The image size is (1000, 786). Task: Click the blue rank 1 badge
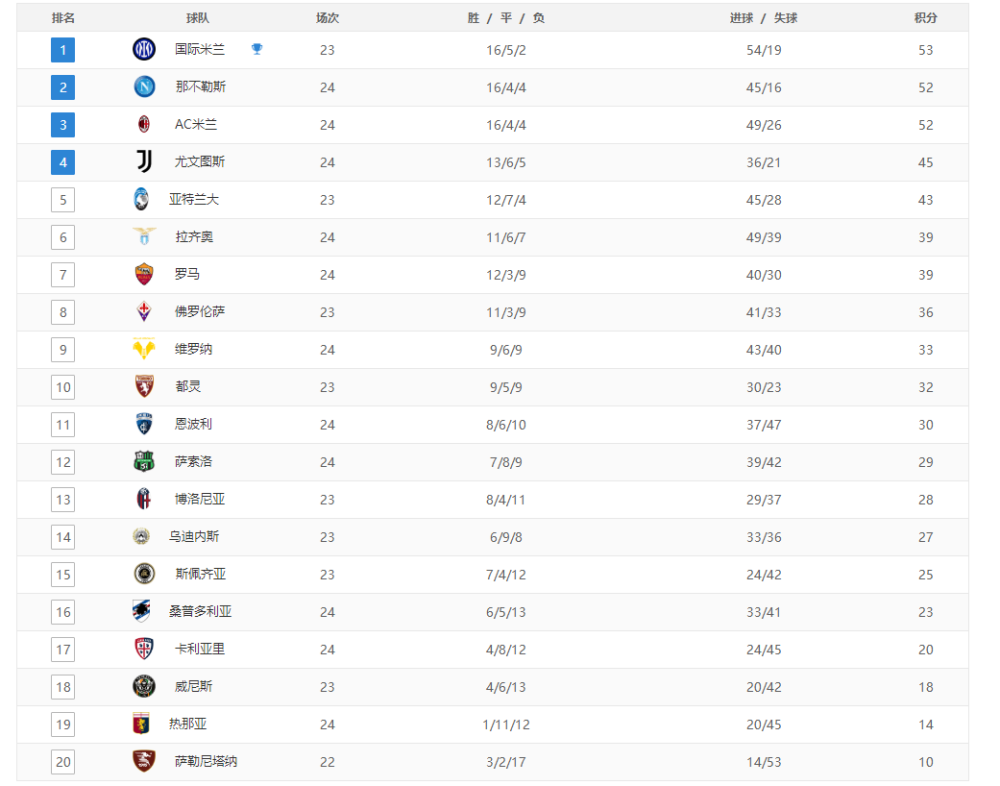pos(63,50)
